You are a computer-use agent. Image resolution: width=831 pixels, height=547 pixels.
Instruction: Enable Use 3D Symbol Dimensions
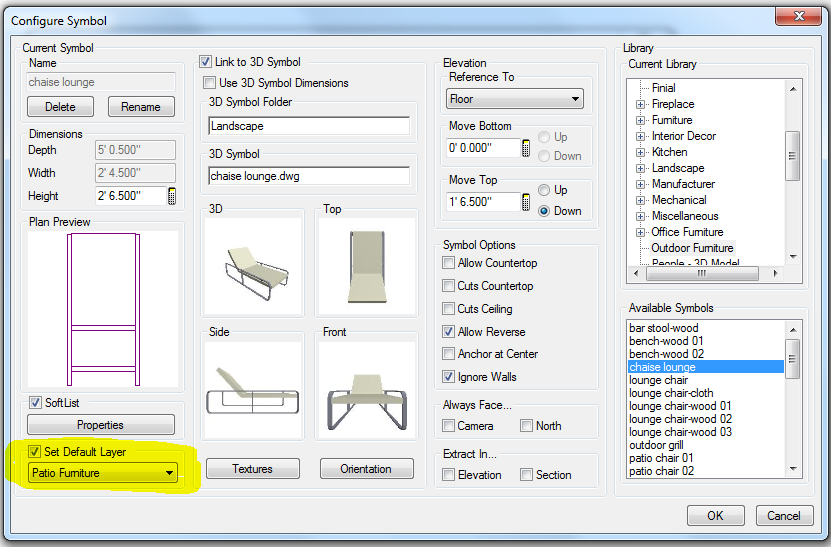(210, 83)
